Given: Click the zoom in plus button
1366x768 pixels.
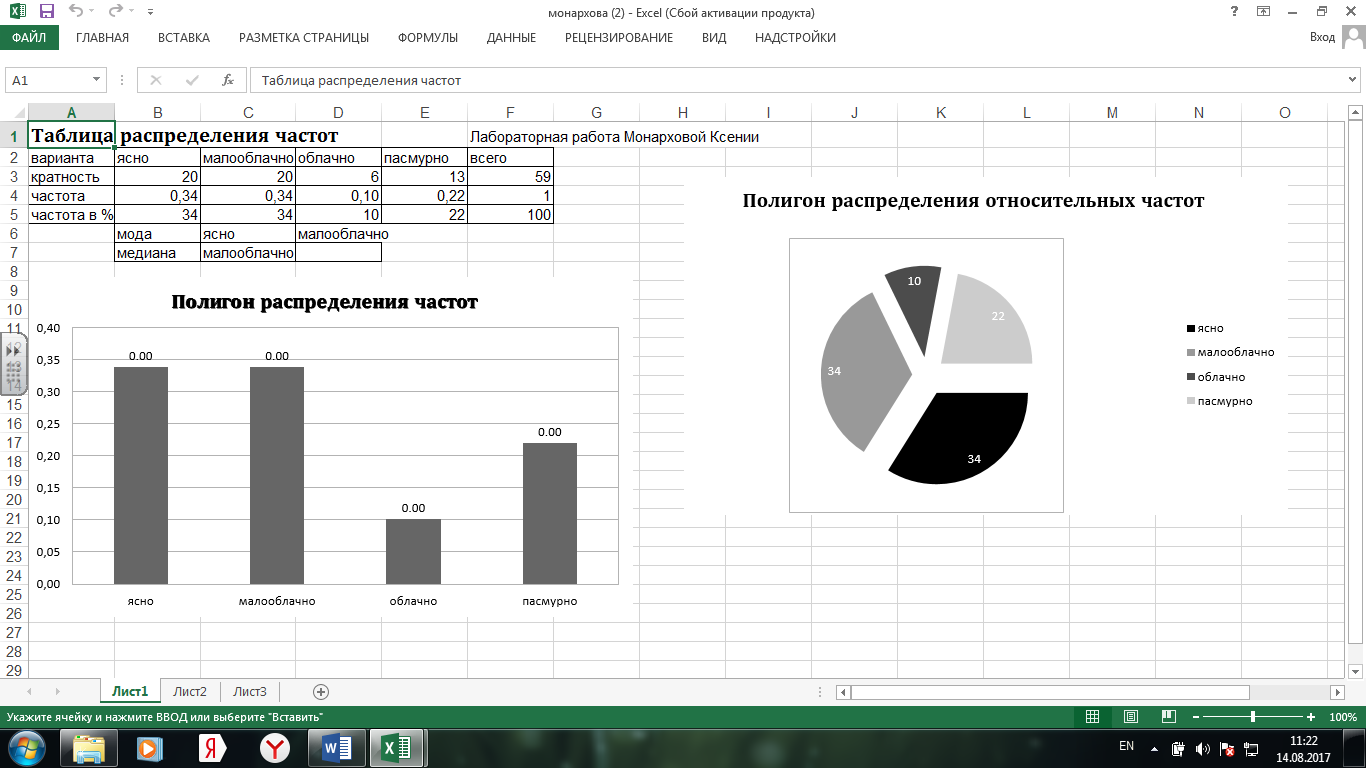Looking at the screenshot, I should tap(1311, 717).
